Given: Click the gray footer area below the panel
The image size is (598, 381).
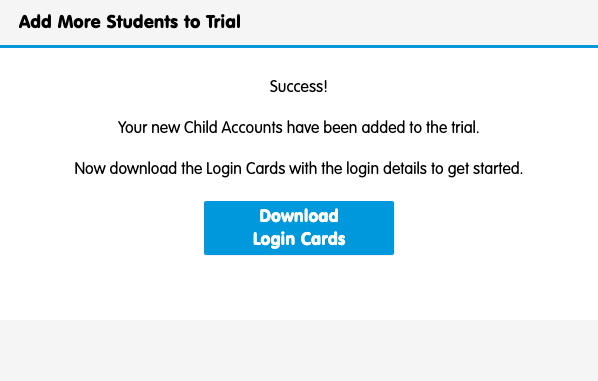Looking at the screenshot, I should click(x=299, y=350).
